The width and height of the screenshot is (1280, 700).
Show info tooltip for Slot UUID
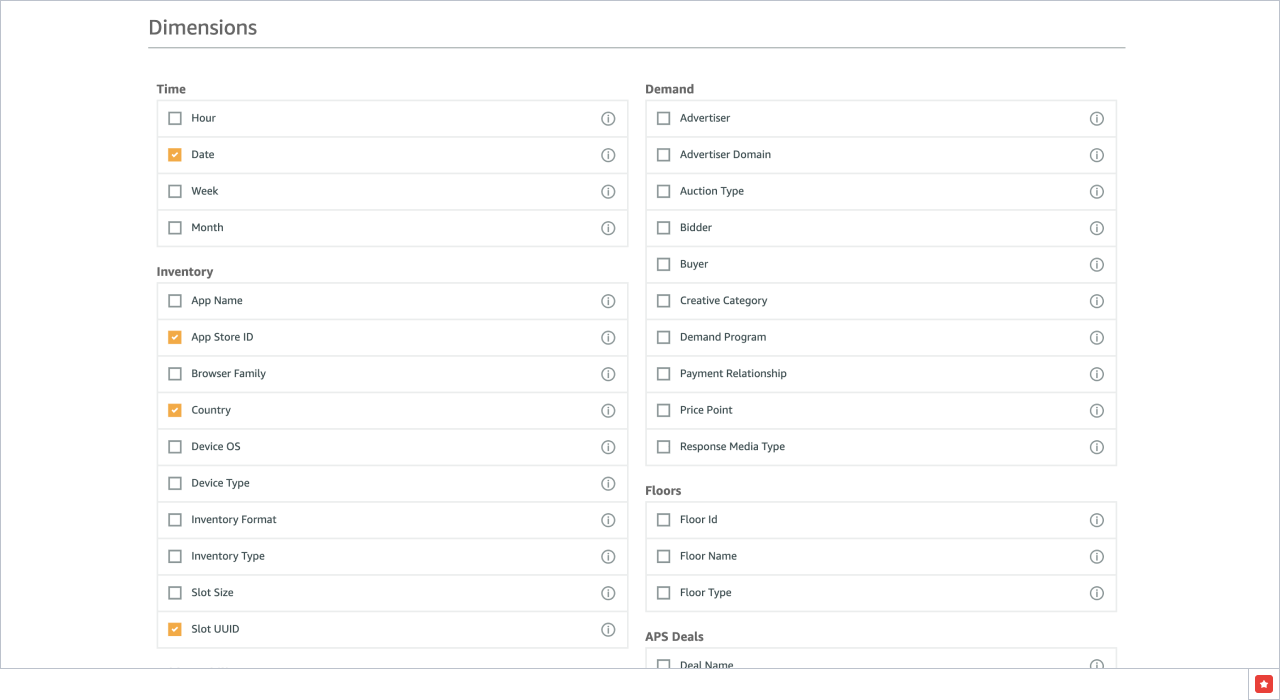click(608, 630)
